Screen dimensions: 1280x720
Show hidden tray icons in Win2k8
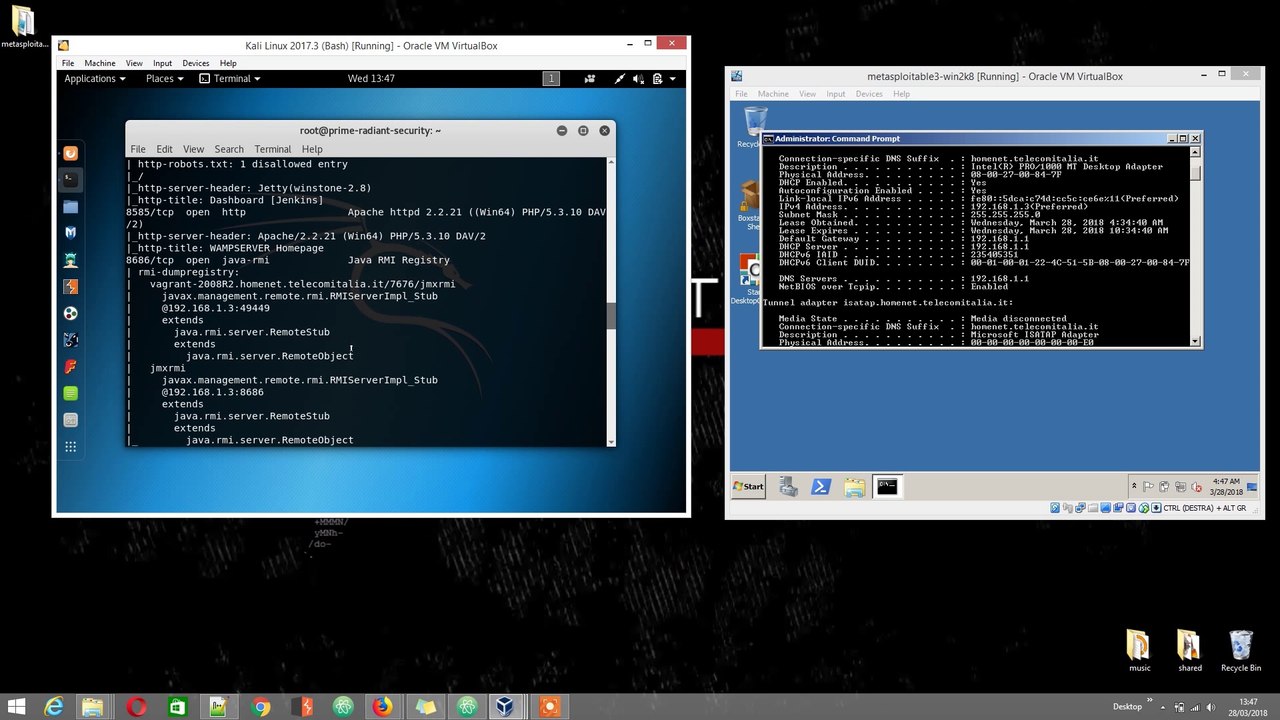coord(1134,487)
